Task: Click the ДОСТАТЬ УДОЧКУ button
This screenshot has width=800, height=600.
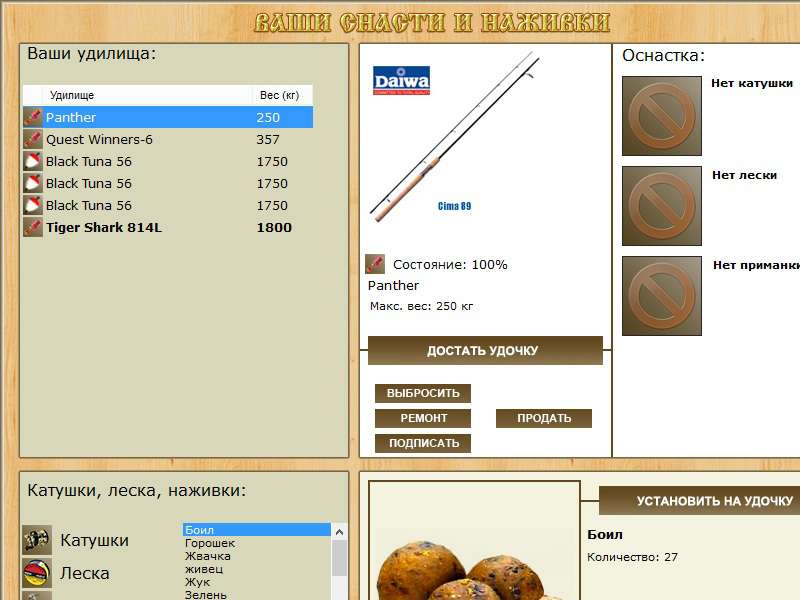Action: pos(485,351)
